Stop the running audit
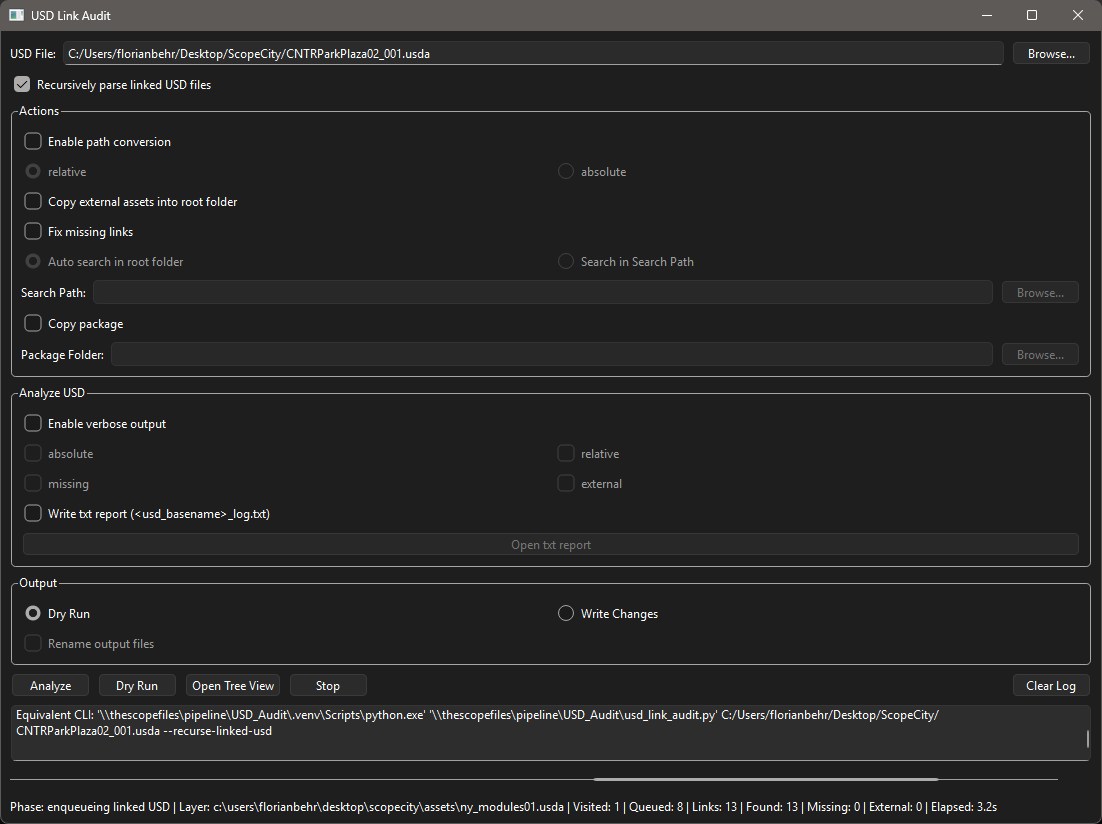 328,685
